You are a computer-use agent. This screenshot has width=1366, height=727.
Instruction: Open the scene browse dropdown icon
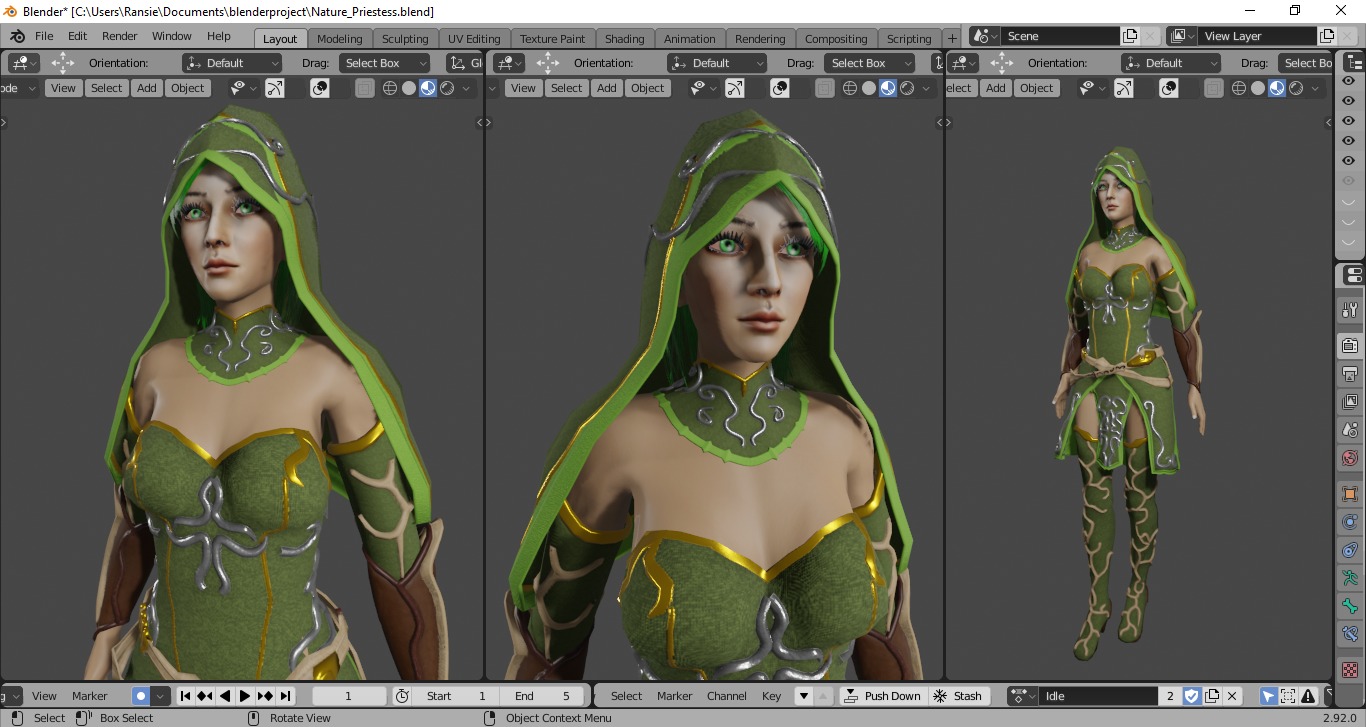[x=986, y=36]
